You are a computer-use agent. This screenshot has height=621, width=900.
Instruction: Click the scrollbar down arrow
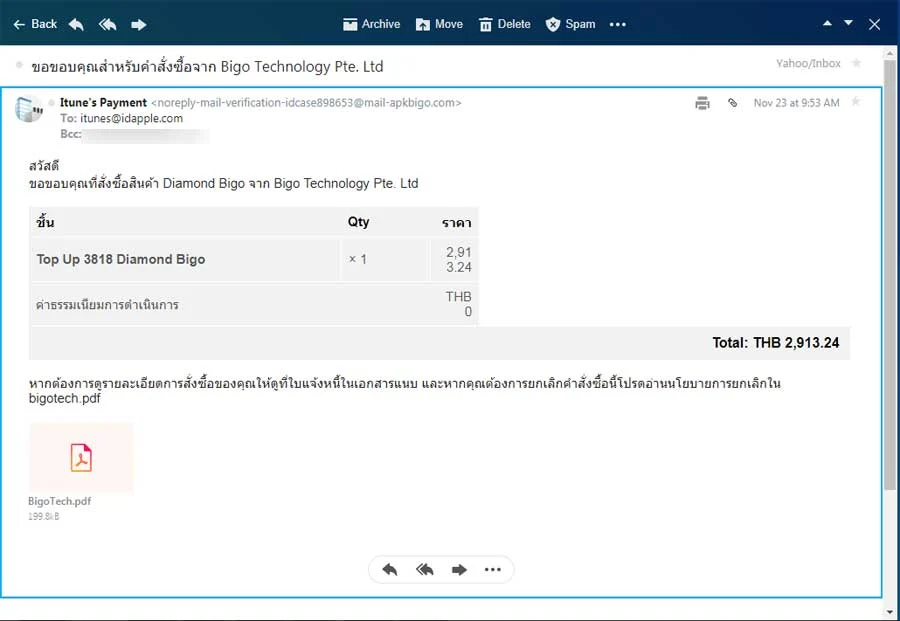coord(890,611)
